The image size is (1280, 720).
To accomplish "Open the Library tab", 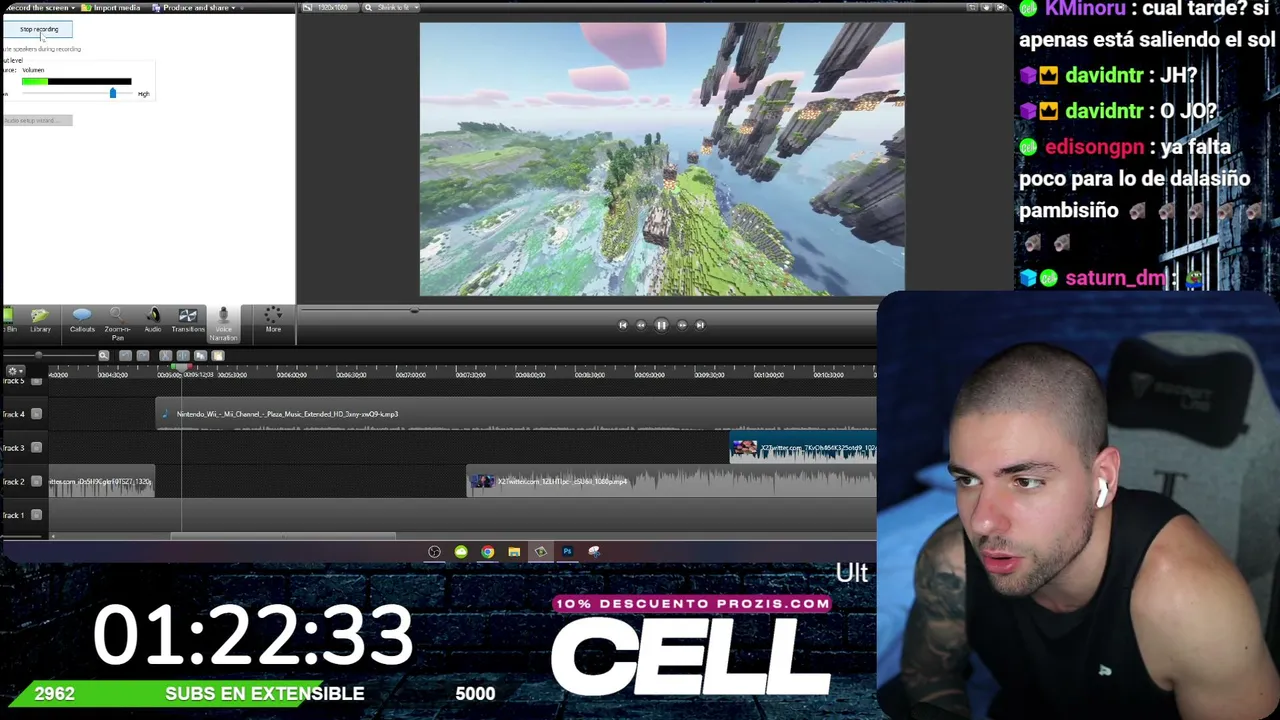I will coord(40,320).
